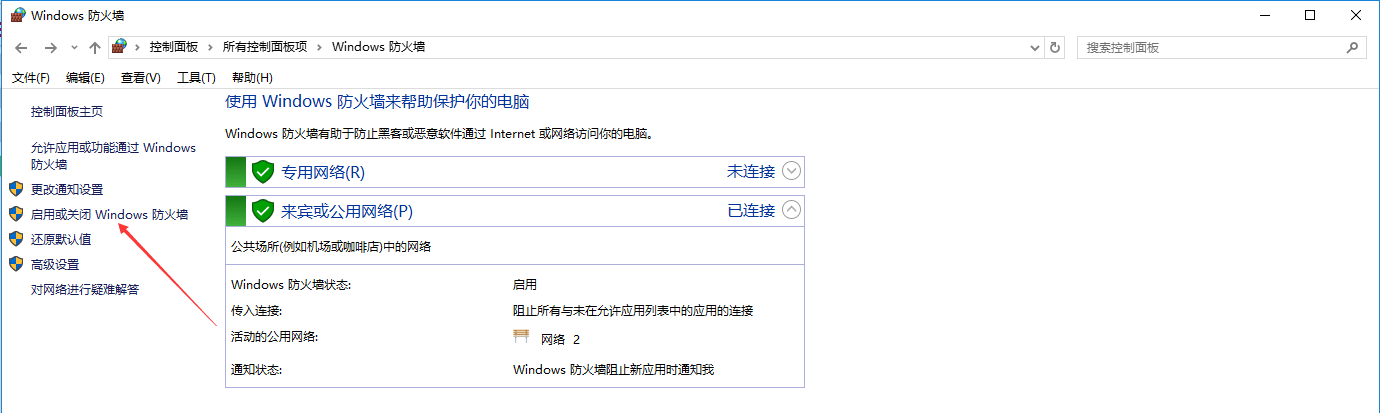Screen dimensions: 1380x413
Task: Click Windows 防火墙 in the address breadcrumb
Action: [379, 47]
